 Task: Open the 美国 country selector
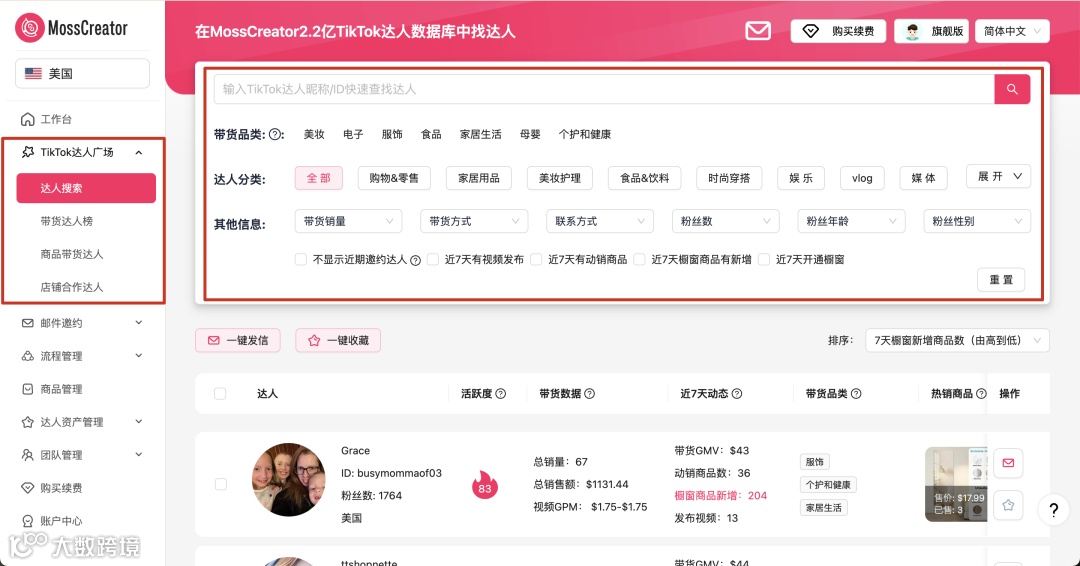82,74
